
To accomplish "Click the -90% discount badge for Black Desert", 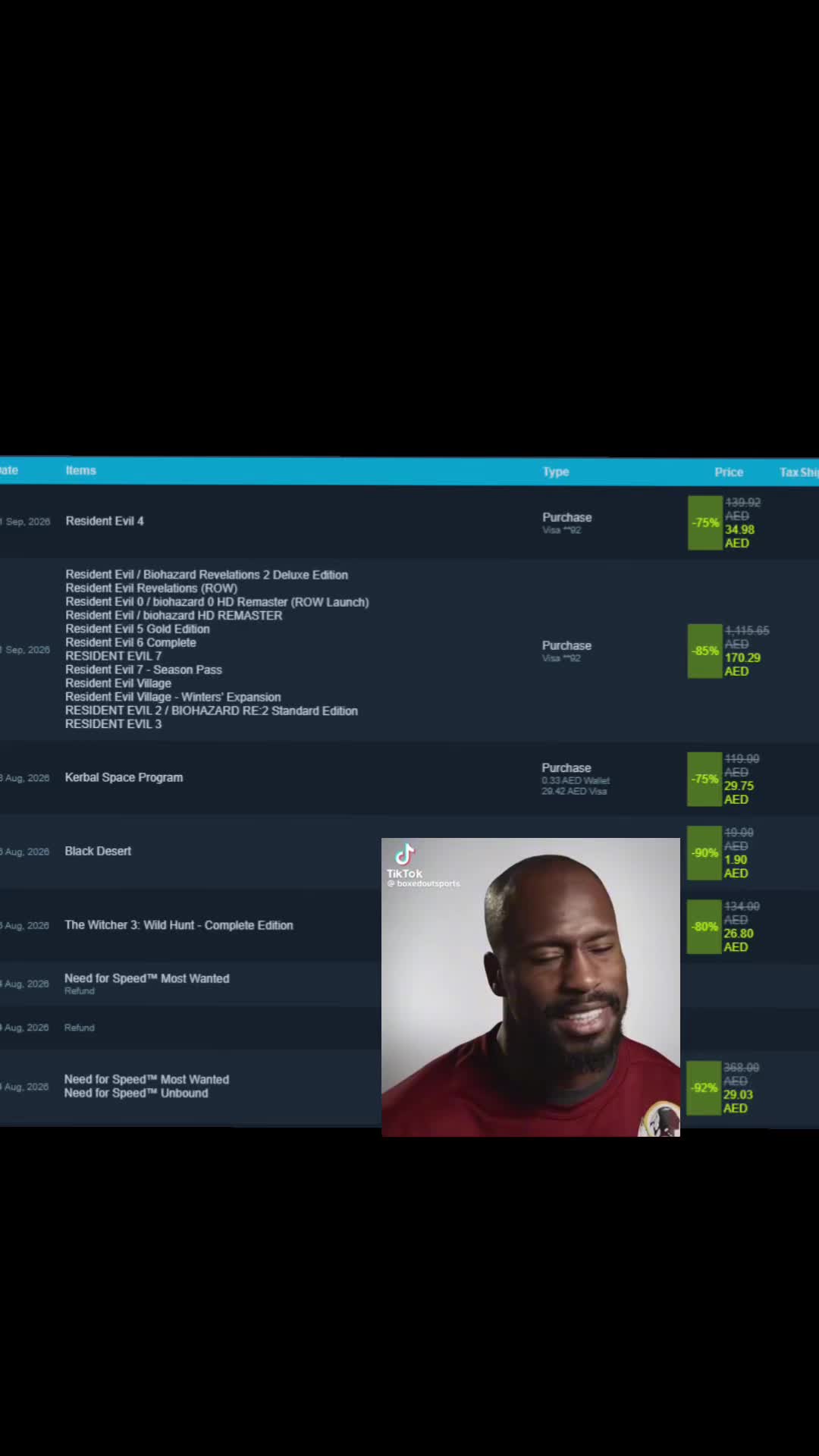I will [704, 853].
